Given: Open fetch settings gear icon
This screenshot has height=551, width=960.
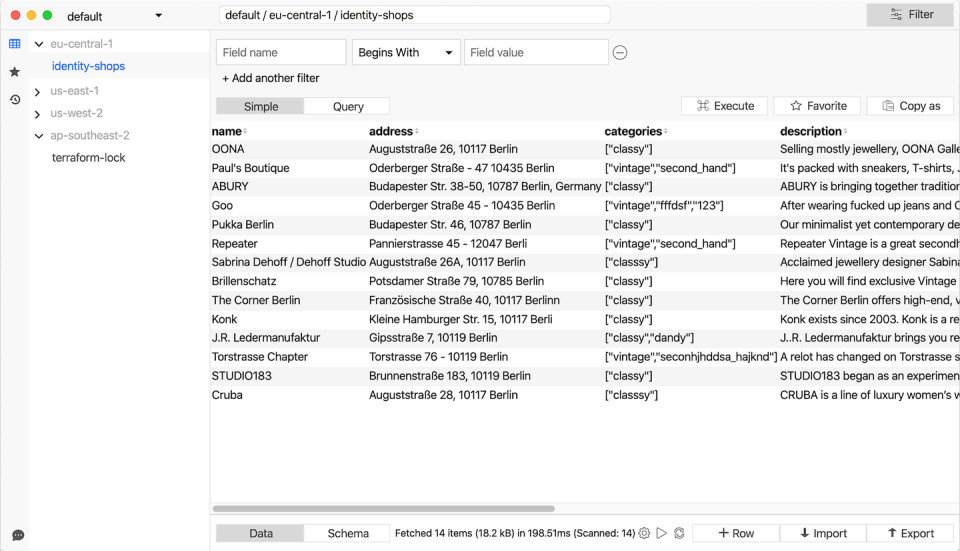Looking at the screenshot, I should (x=644, y=534).
